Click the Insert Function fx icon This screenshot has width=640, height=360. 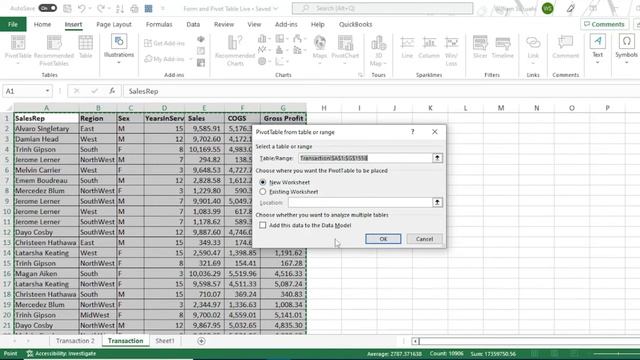coord(112,91)
